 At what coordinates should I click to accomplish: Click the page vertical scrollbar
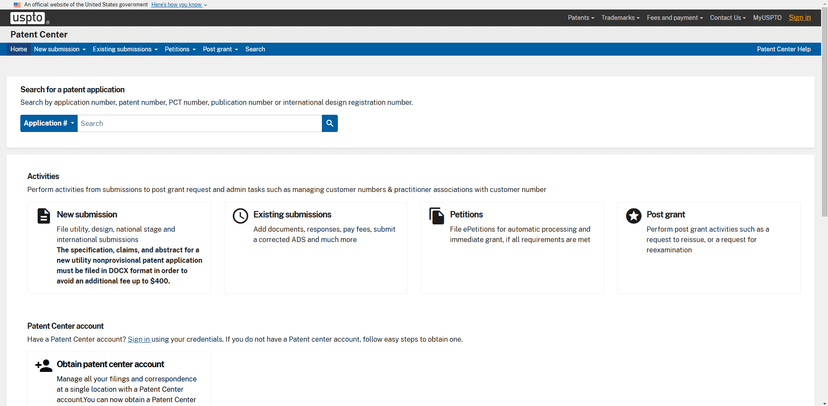pyautogui.click(x=824, y=112)
